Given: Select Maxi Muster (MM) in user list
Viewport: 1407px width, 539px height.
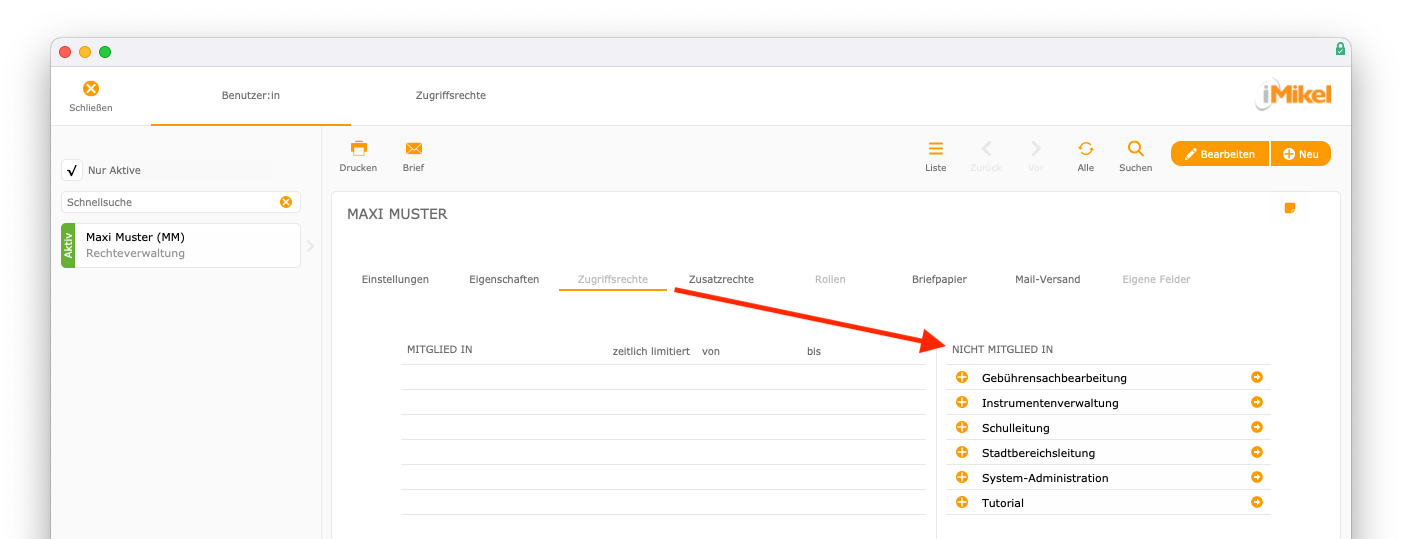Looking at the screenshot, I should (181, 245).
